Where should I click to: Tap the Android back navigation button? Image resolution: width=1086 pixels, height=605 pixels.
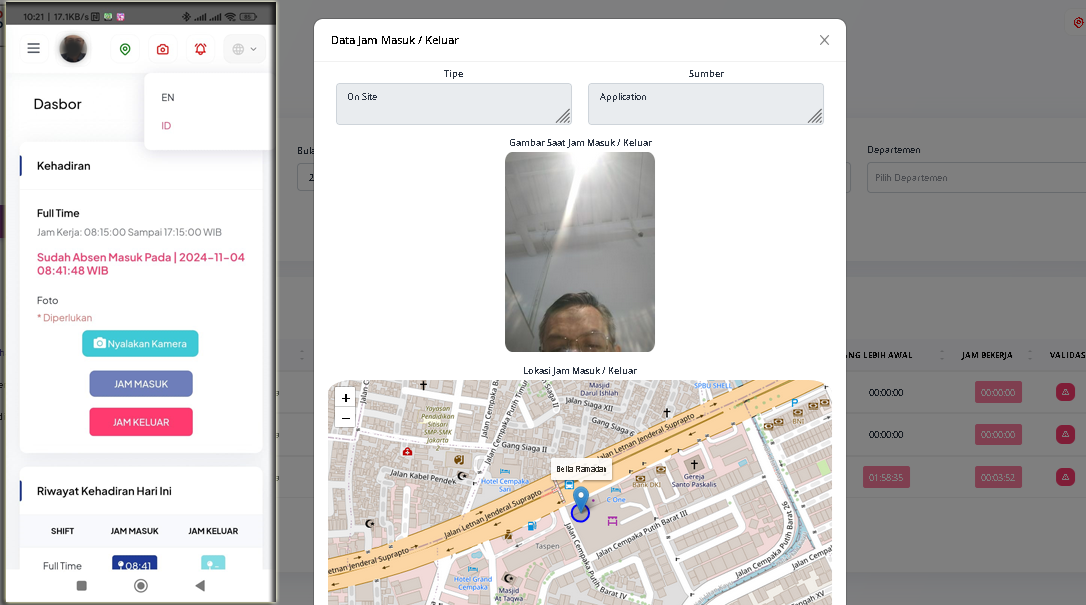pyautogui.click(x=200, y=585)
